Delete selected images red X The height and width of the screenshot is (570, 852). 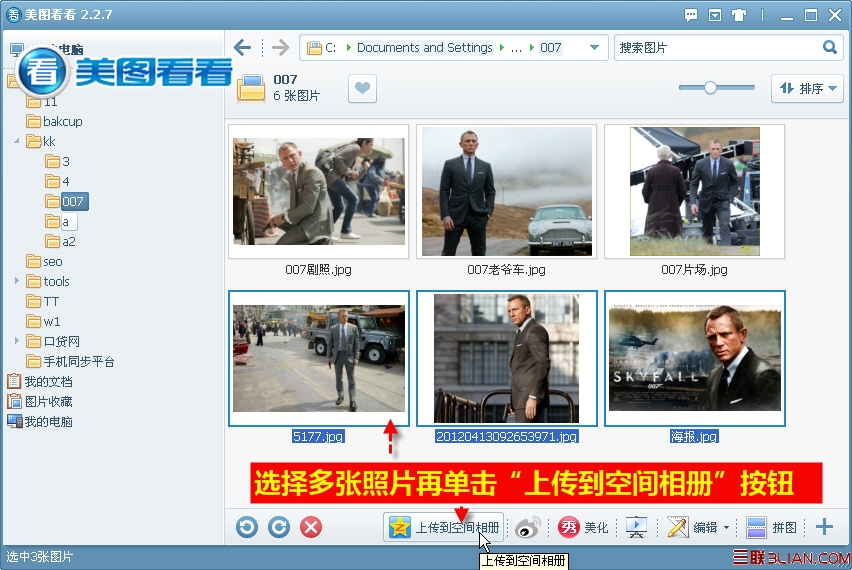coord(311,527)
